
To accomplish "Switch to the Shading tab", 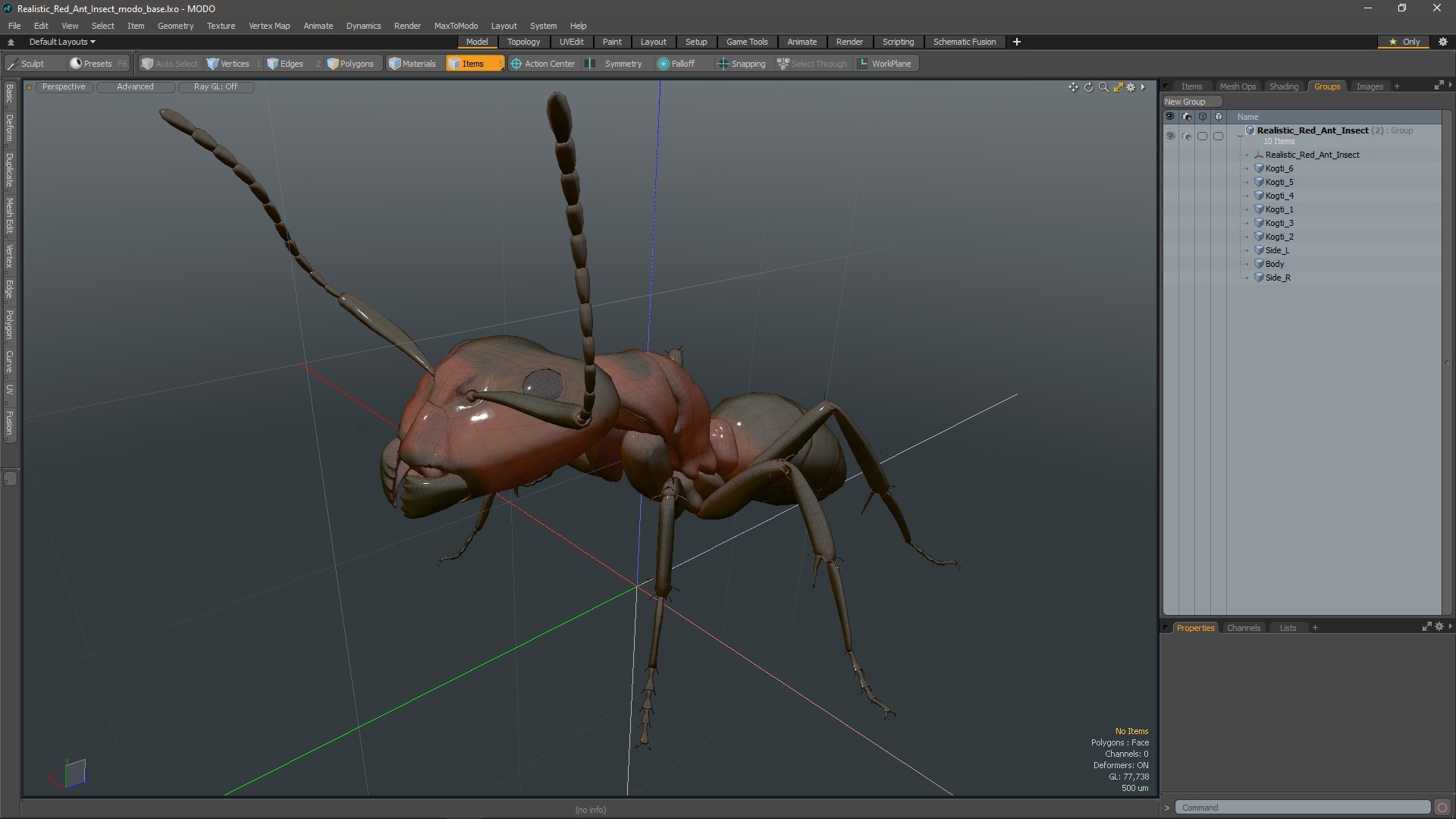I will click(1284, 86).
